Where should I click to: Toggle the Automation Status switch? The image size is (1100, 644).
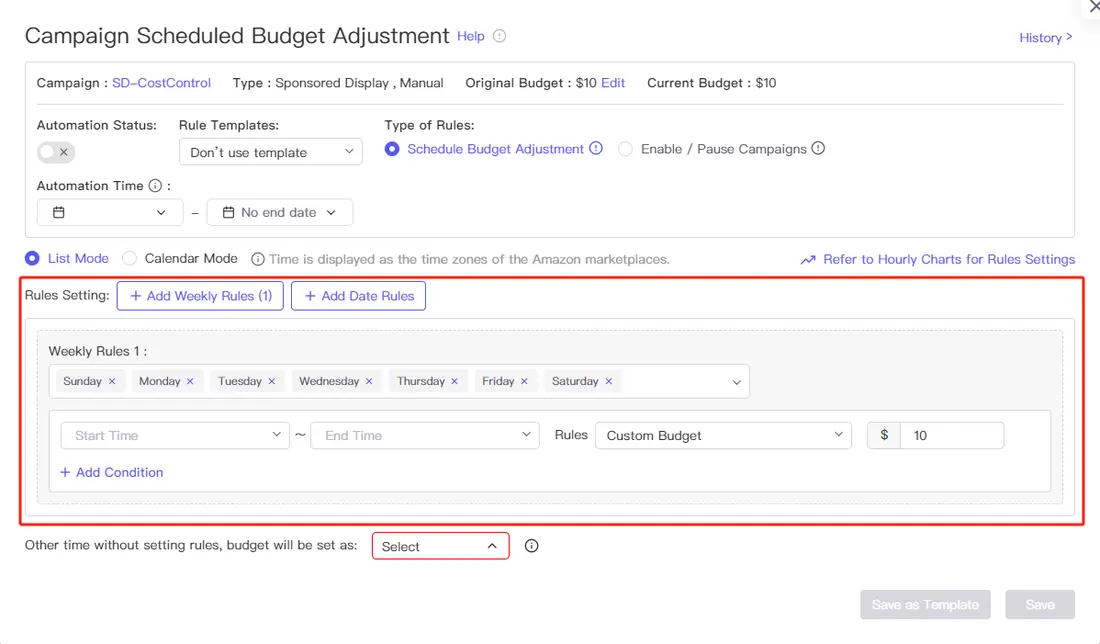click(x=56, y=152)
